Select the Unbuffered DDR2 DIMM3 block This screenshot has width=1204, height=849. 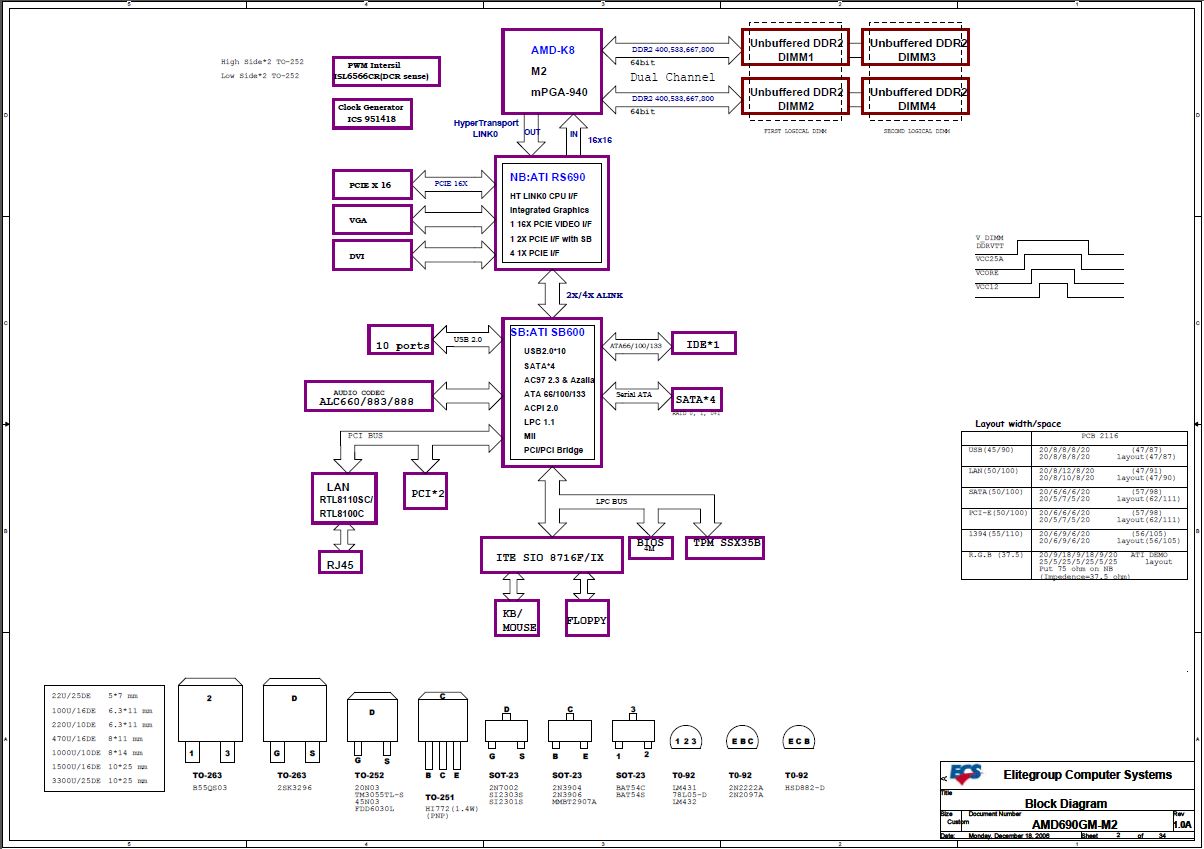916,47
